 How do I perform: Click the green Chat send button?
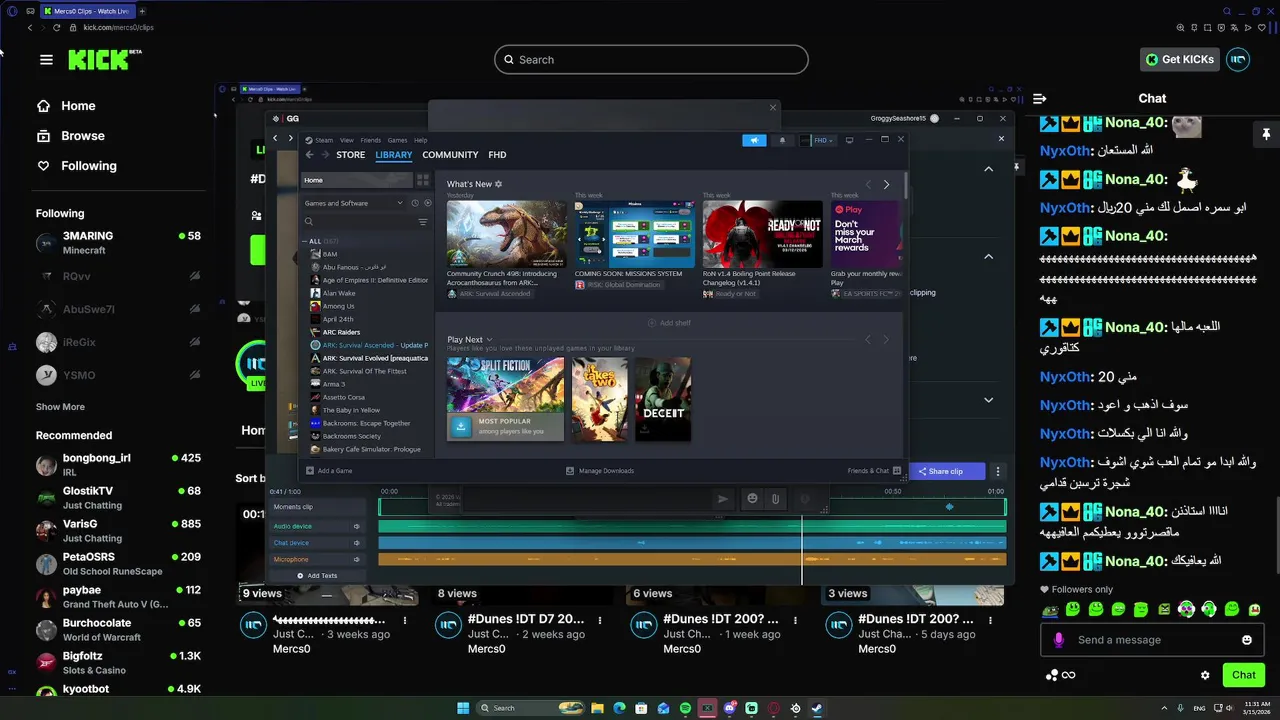click(x=1243, y=675)
